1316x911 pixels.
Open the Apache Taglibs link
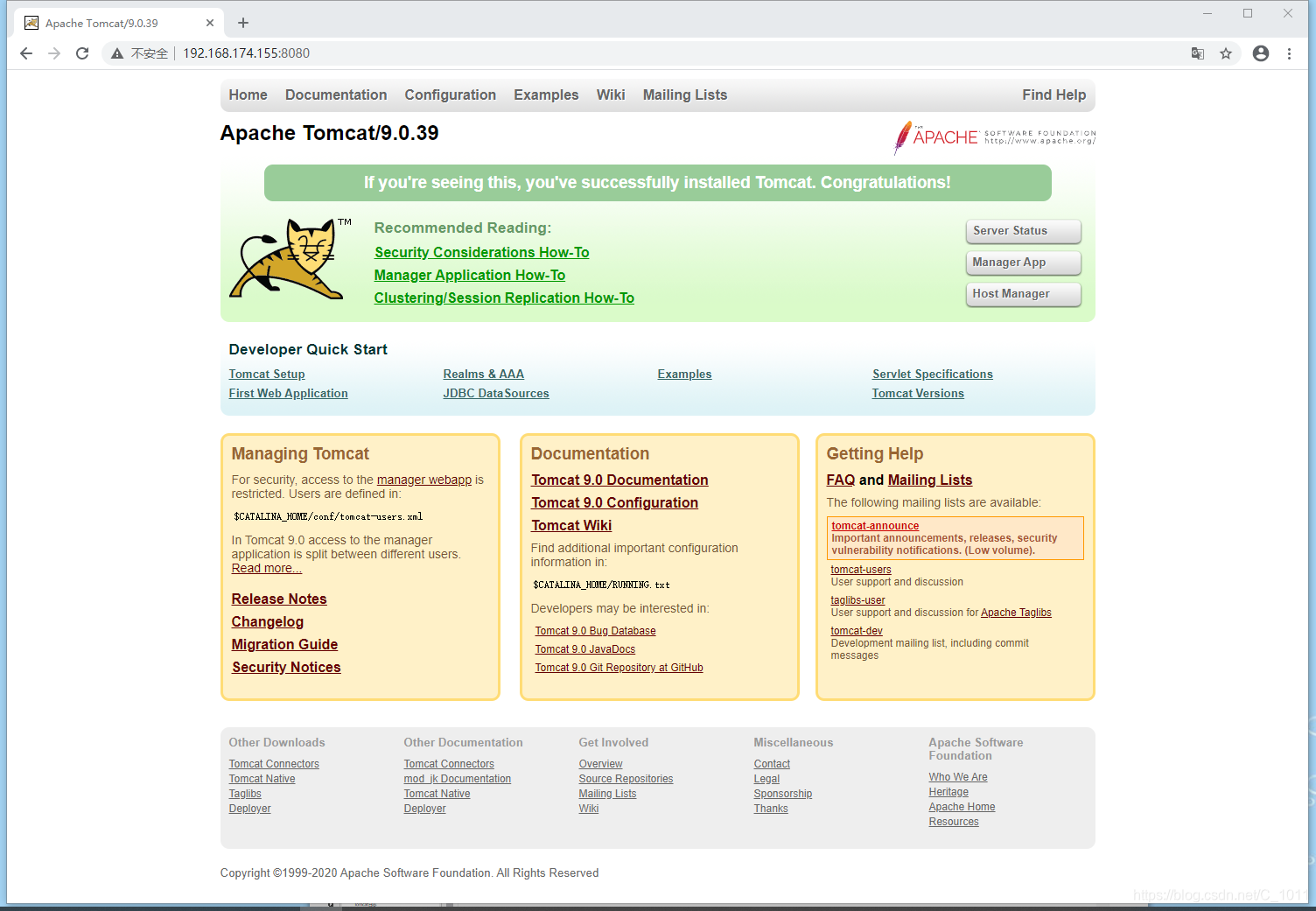[1016, 613]
